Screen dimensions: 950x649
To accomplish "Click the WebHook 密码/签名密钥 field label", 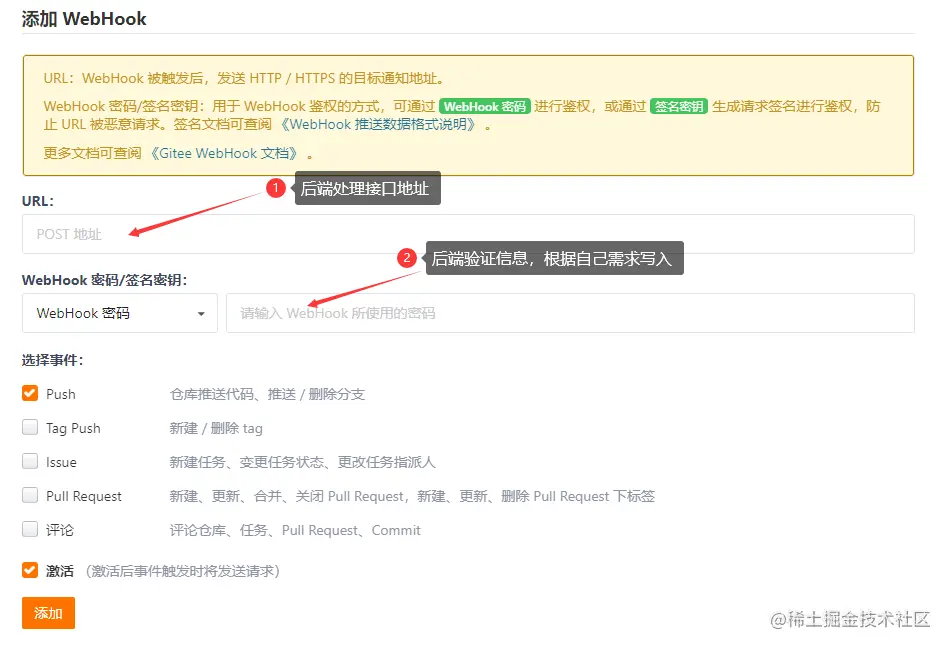I will (105, 280).
